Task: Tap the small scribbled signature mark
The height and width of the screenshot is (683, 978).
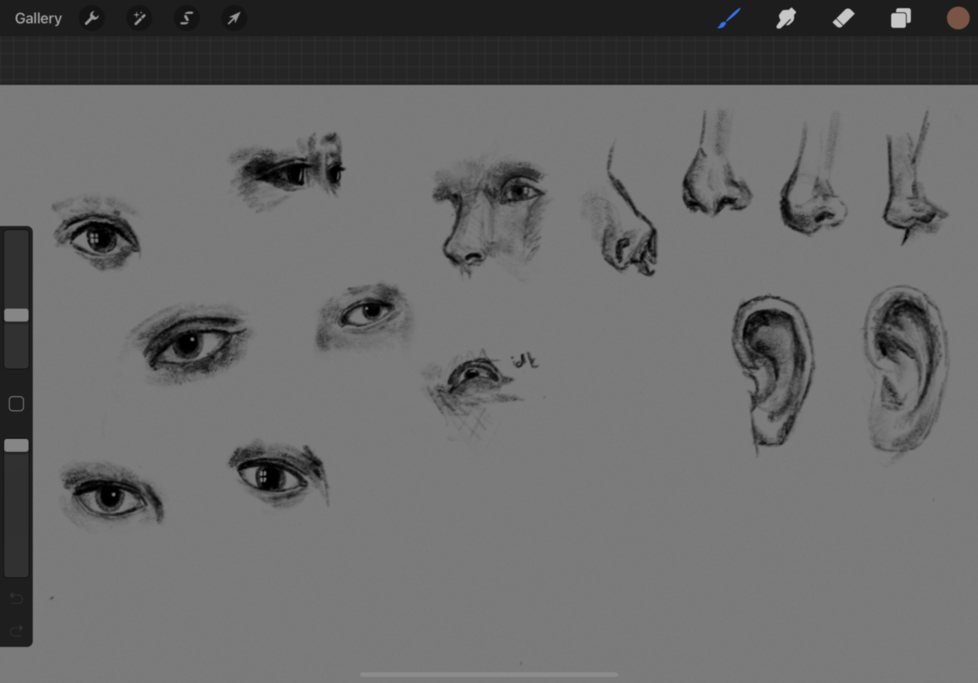Action: click(x=525, y=360)
